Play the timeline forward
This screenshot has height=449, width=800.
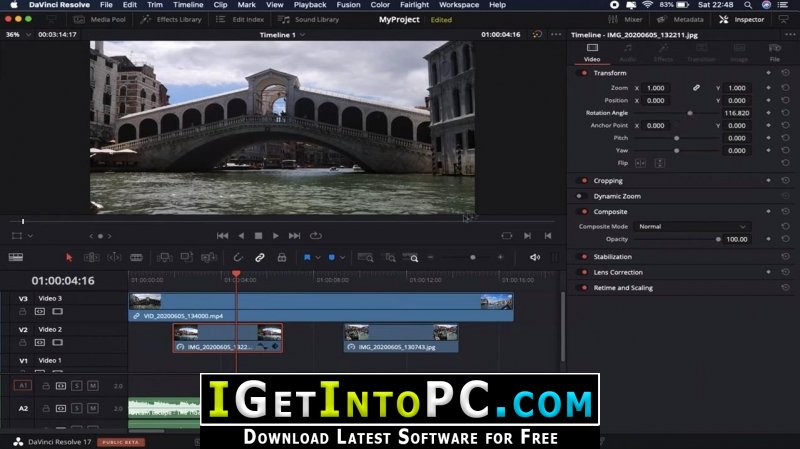(276, 236)
